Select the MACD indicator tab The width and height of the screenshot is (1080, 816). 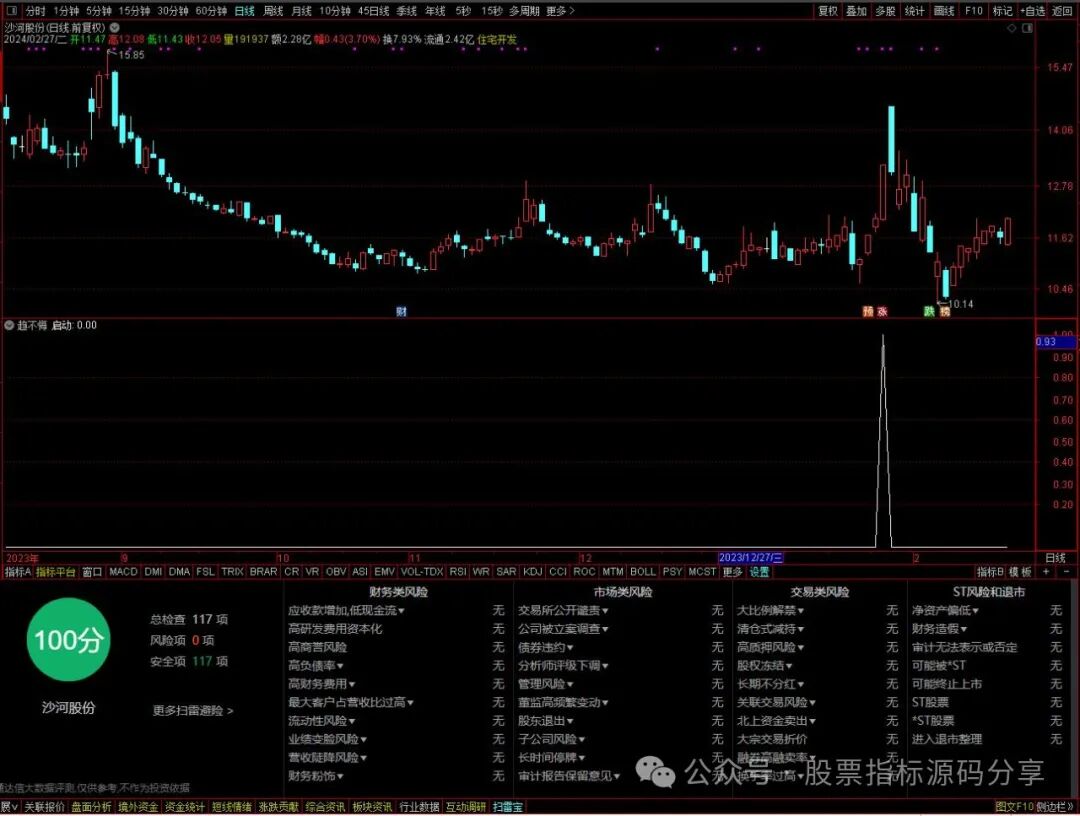point(123,572)
